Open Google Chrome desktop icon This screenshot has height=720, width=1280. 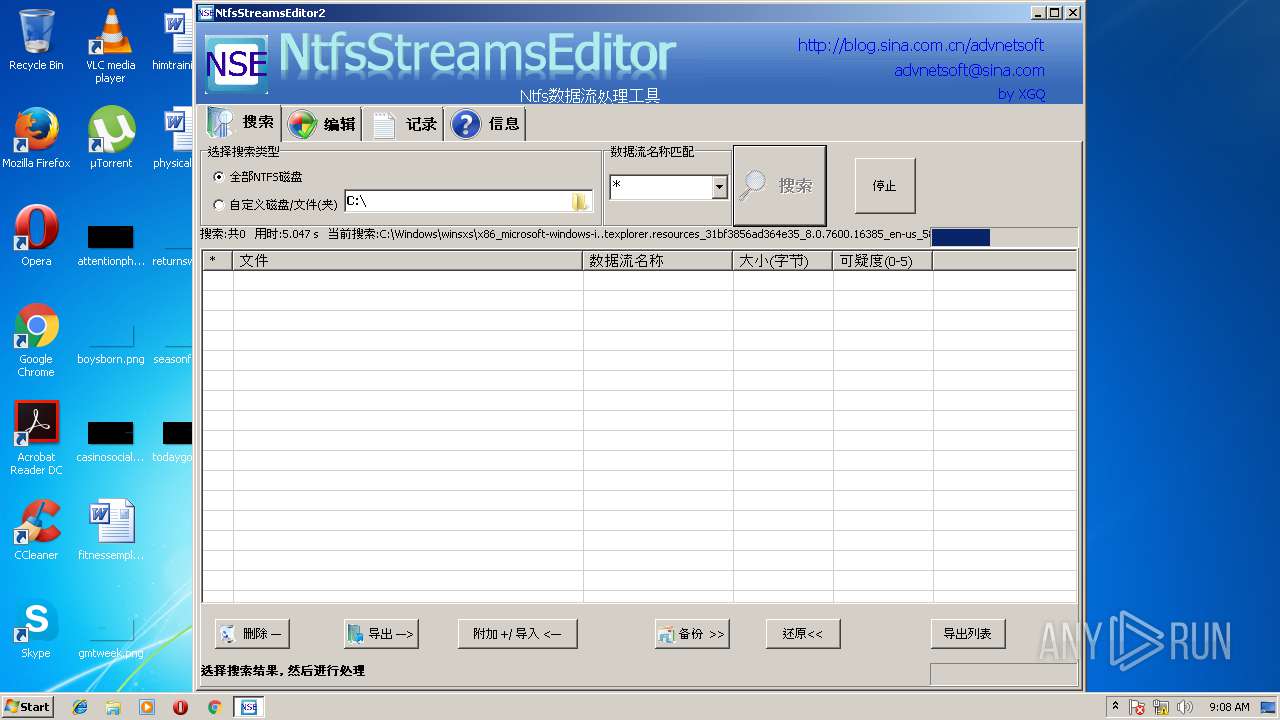coord(36,340)
